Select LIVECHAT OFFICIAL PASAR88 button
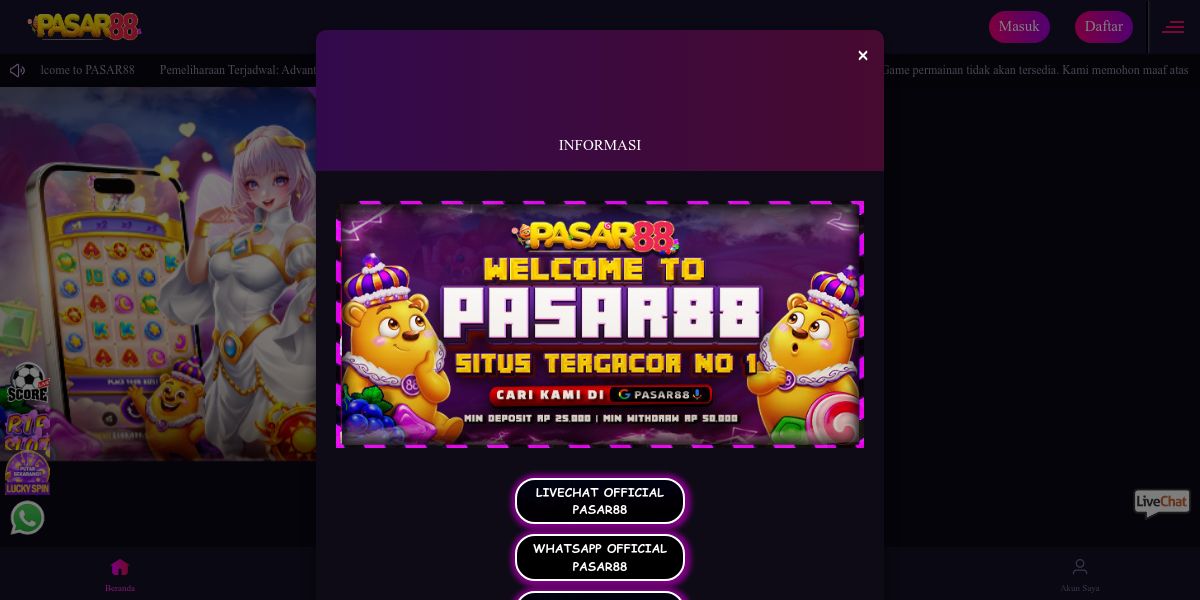This screenshot has width=1200, height=600. click(600, 501)
